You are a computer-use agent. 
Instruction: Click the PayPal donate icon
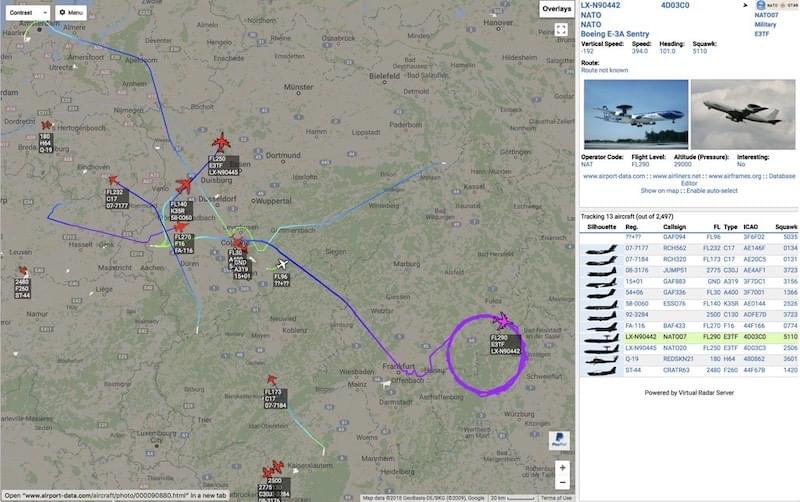click(x=559, y=440)
